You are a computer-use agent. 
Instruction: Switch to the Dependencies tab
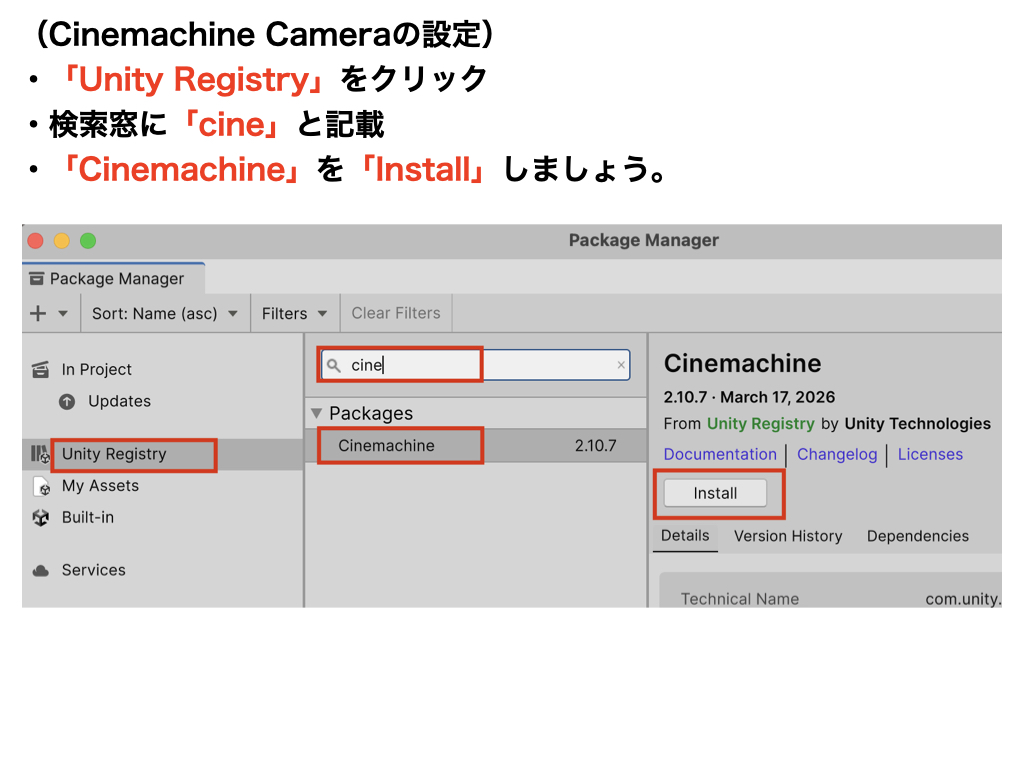(918, 536)
